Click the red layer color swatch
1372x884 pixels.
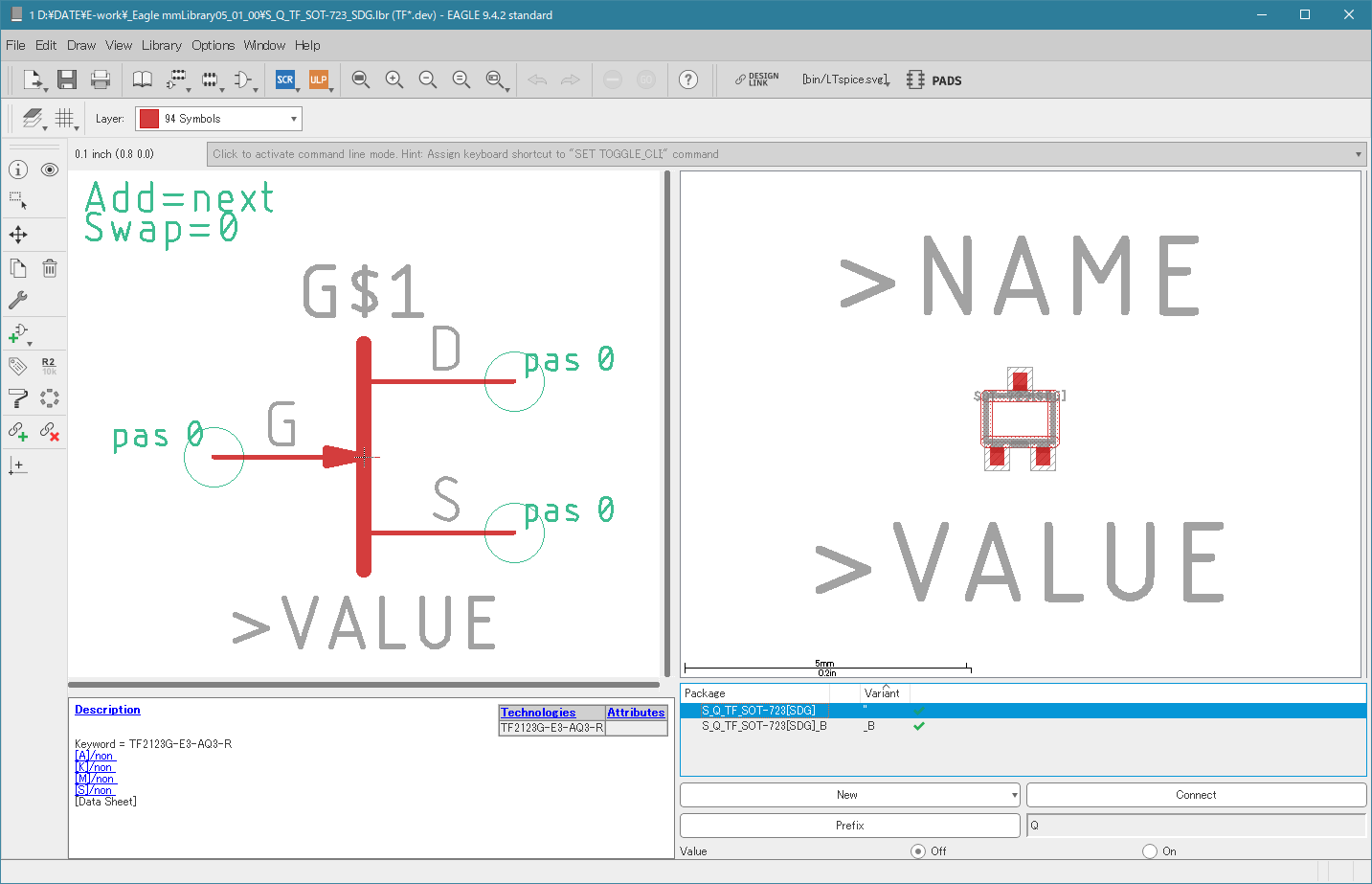[148, 119]
